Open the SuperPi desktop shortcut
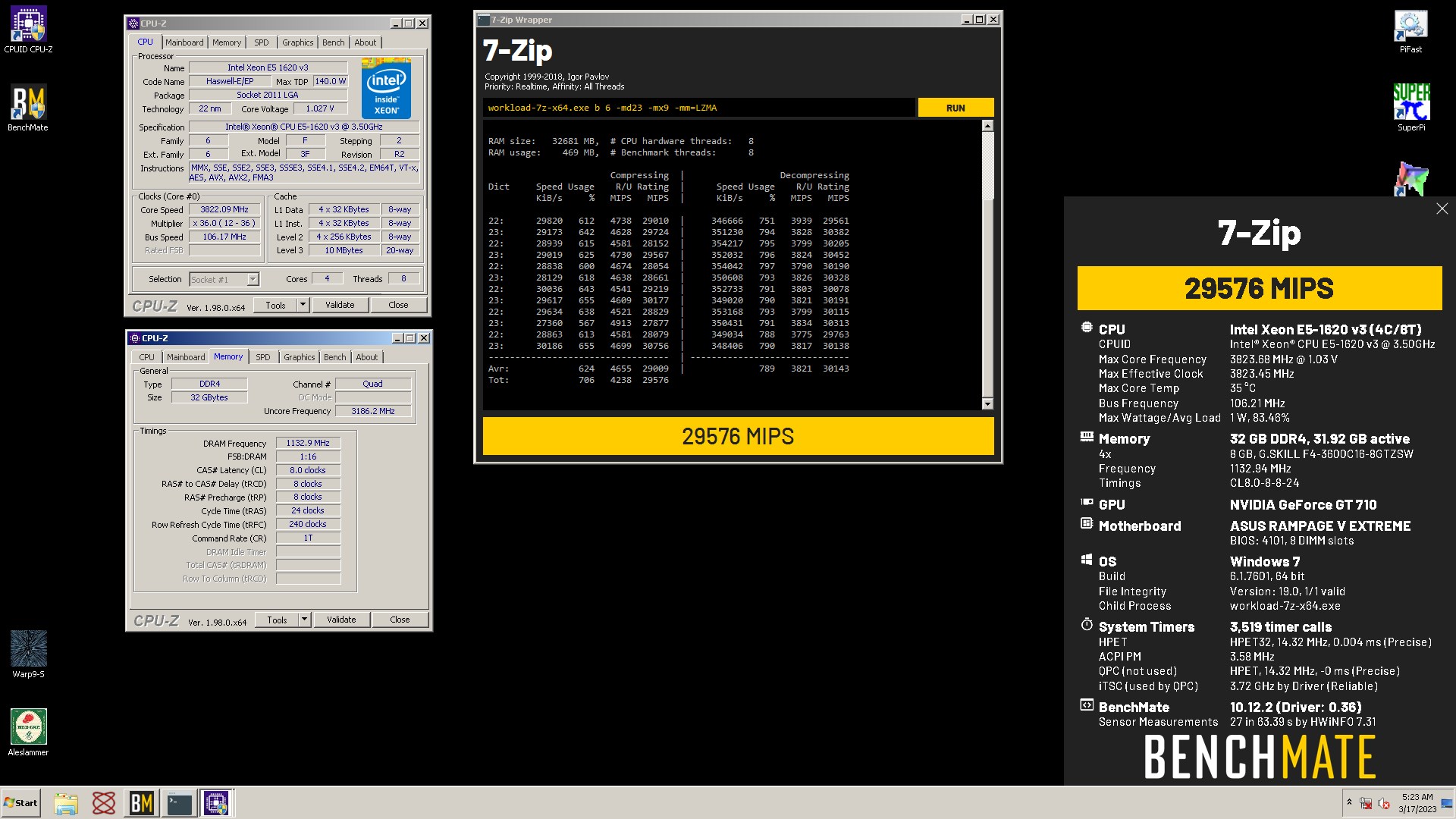Image resolution: width=1456 pixels, height=819 pixels. 1410,108
